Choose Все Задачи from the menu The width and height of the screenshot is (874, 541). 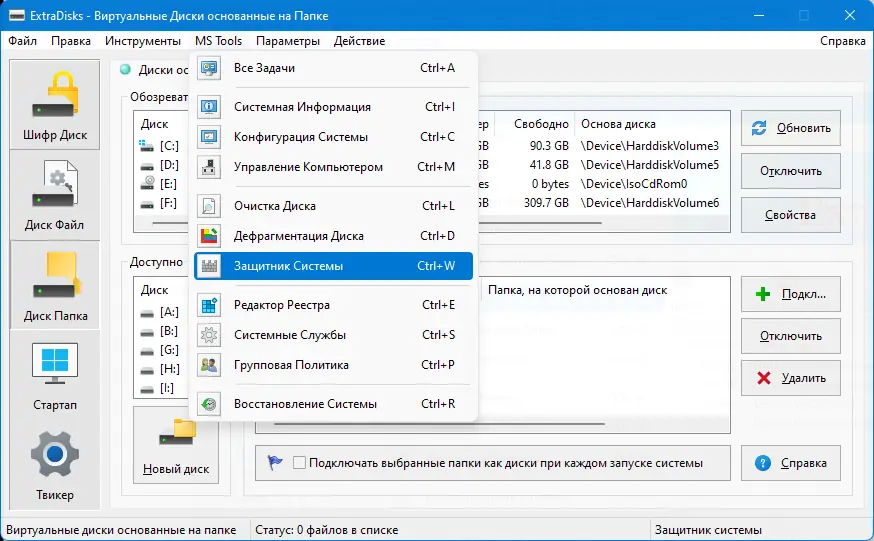[x=333, y=68]
